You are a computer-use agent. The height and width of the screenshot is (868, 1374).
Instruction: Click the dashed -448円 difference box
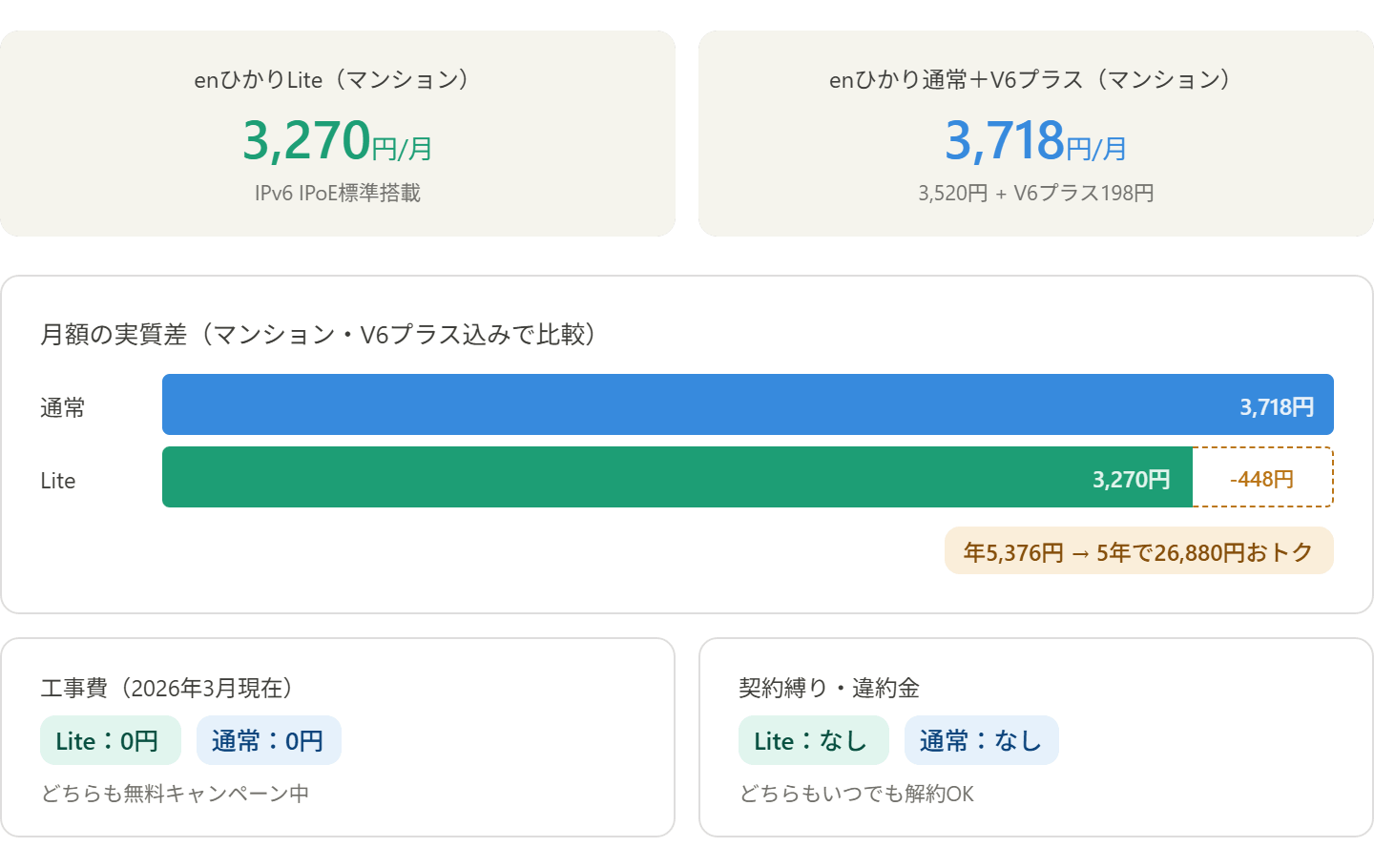pyautogui.click(x=1262, y=478)
